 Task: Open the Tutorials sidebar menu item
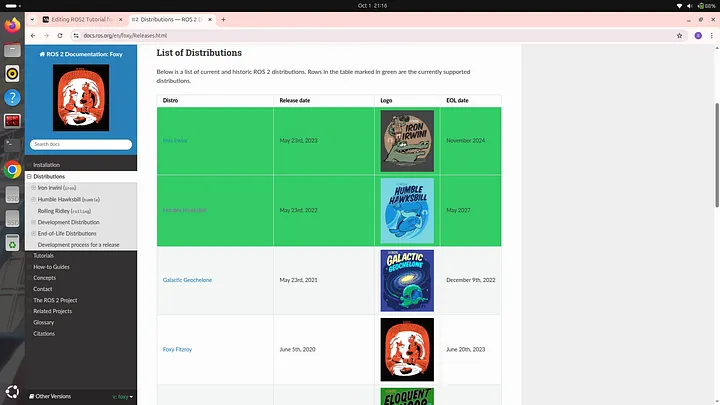(44, 256)
